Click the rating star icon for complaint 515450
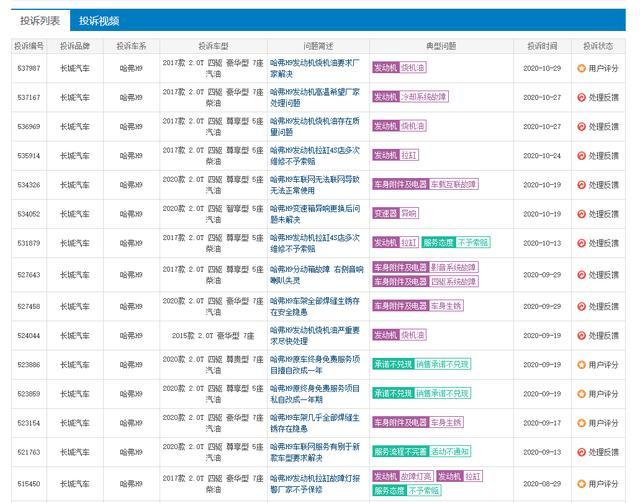Image resolution: width=640 pixels, height=503 pixels. click(x=581, y=484)
